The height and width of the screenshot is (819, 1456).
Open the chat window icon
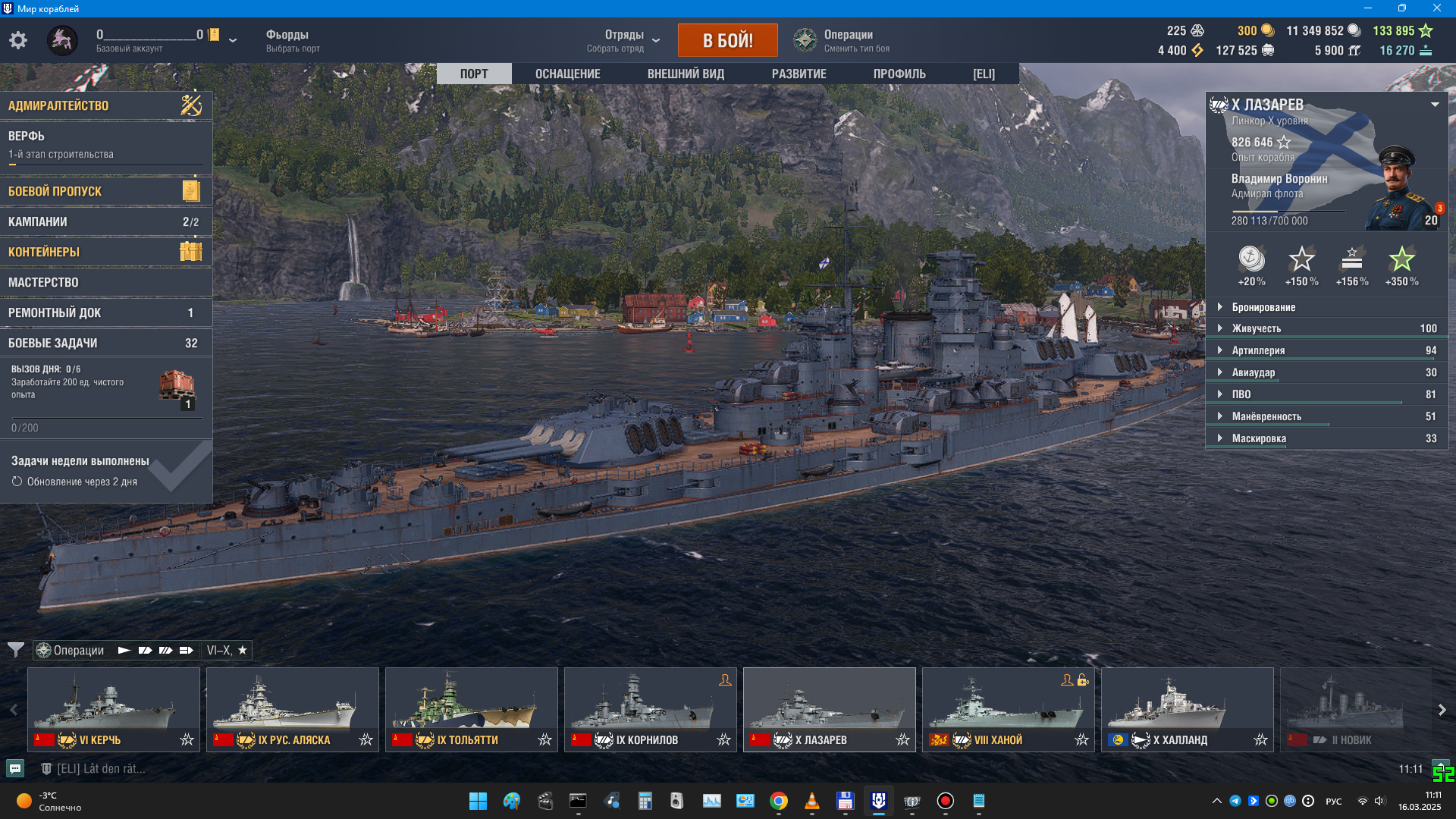coord(15,768)
